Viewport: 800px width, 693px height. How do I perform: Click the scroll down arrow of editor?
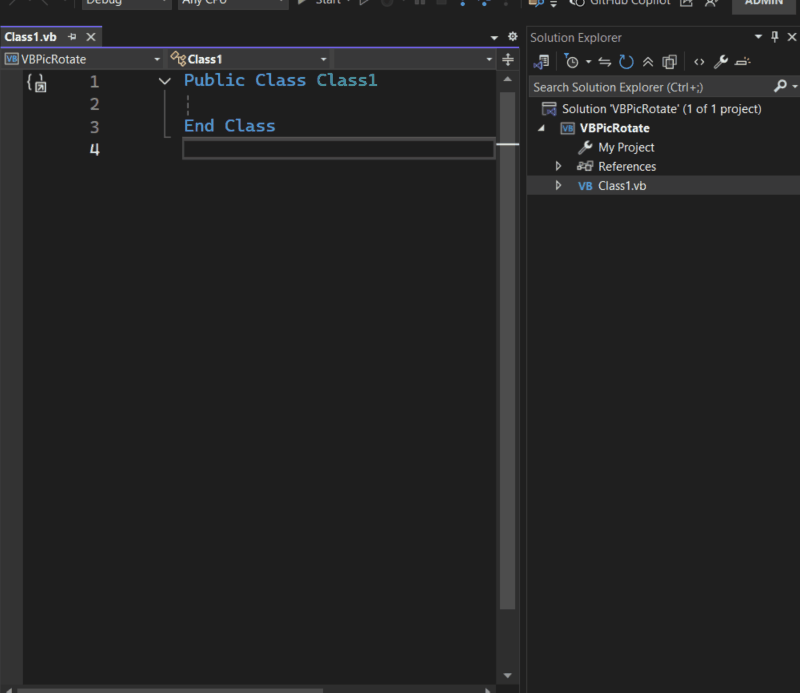point(507,675)
